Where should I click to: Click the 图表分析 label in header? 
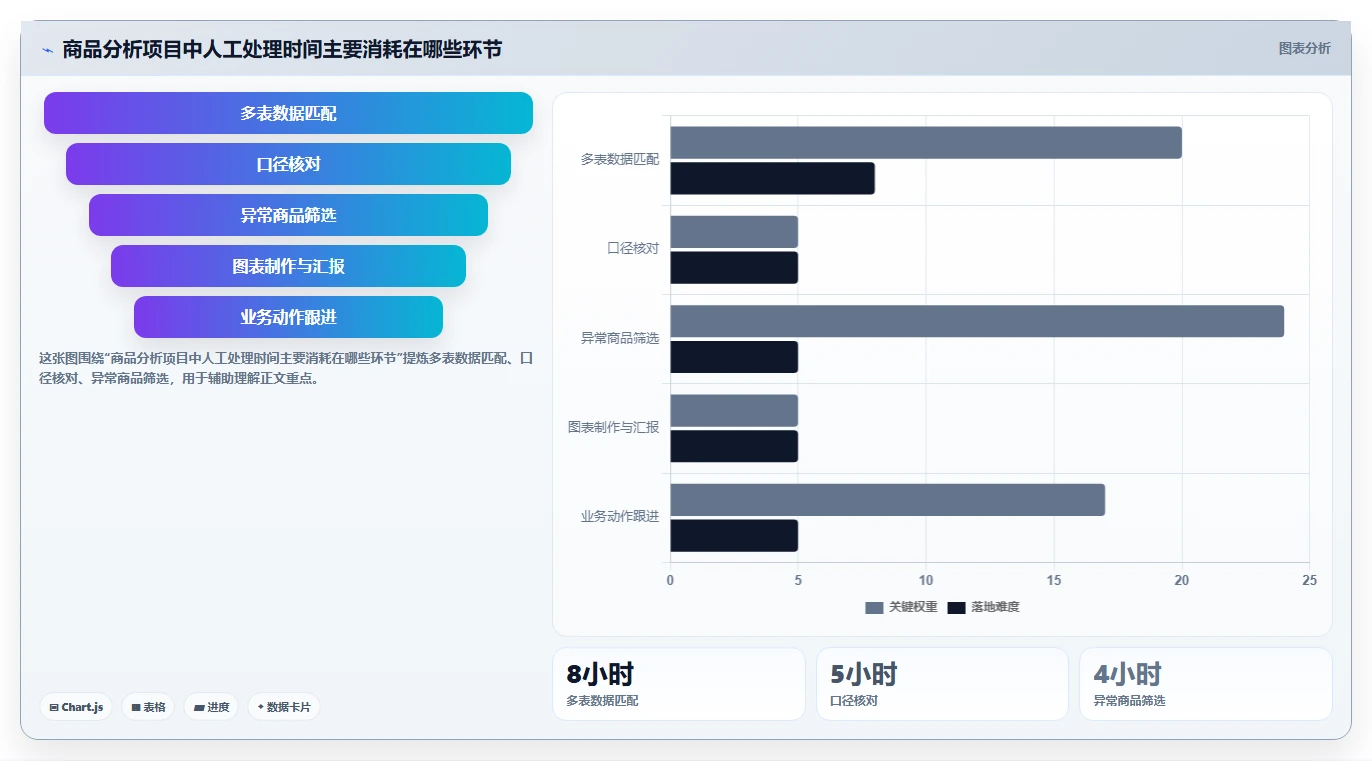click(x=1304, y=48)
